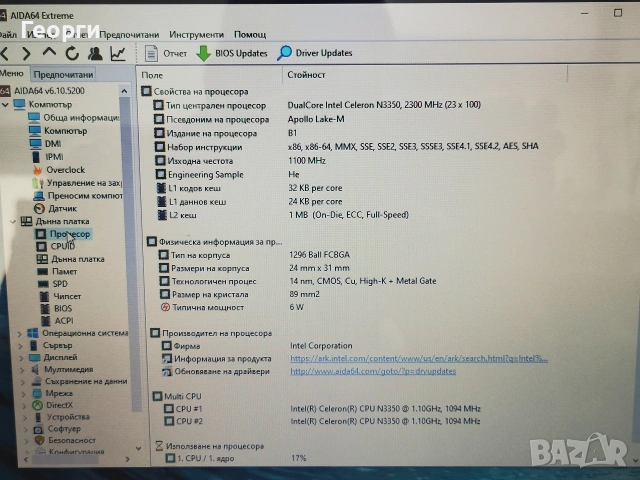Select the L2 кеш row

coord(283,215)
